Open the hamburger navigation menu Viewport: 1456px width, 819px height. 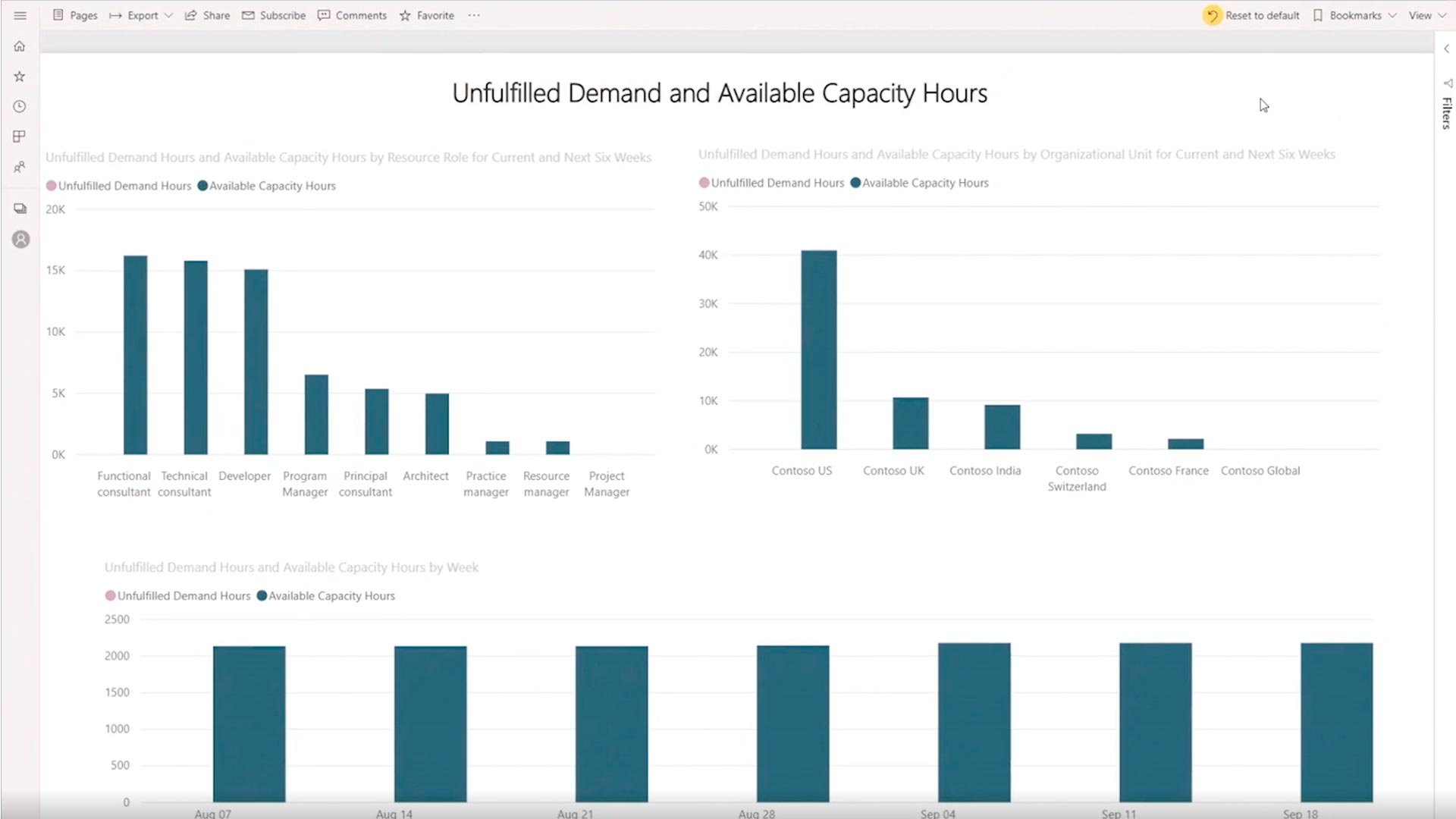click(20, 15)
